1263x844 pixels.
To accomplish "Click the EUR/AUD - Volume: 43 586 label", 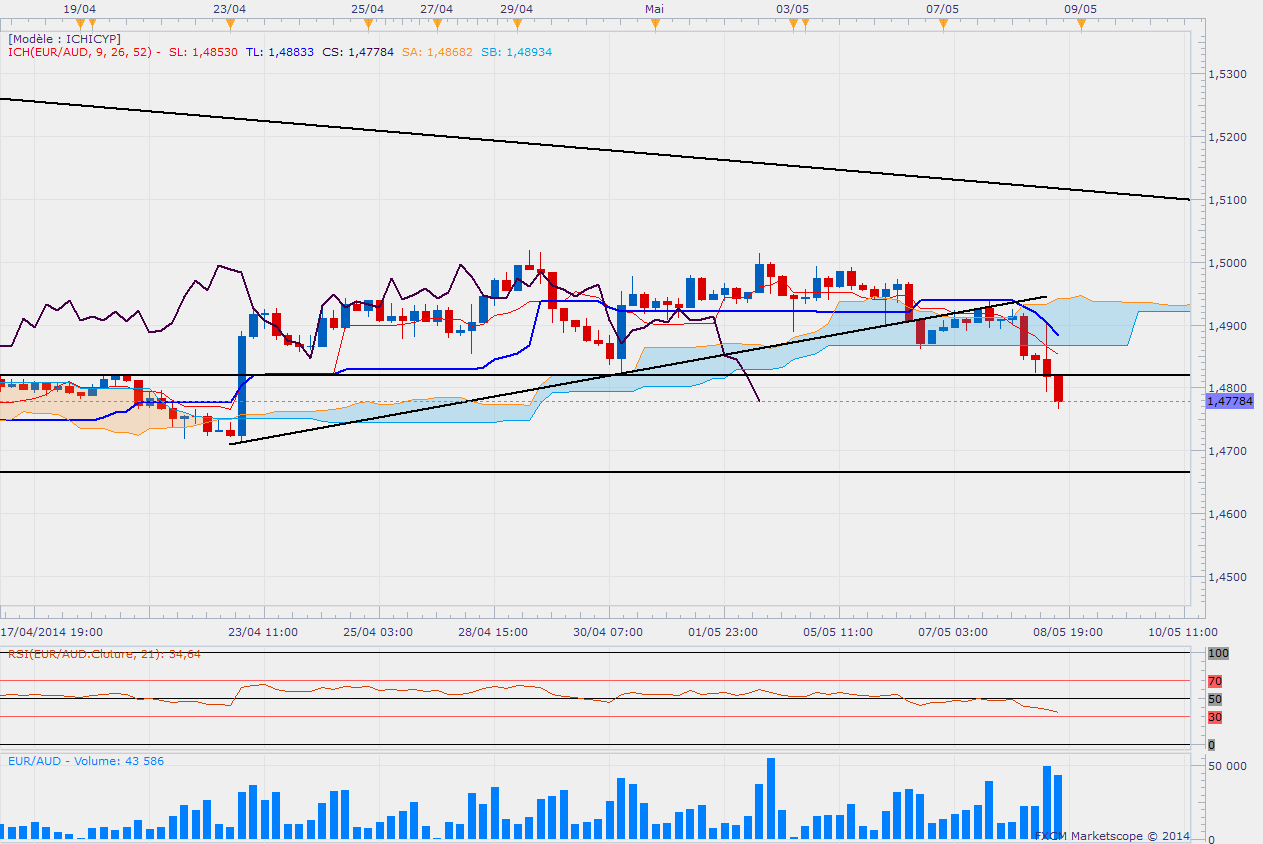I will [86, 761].
